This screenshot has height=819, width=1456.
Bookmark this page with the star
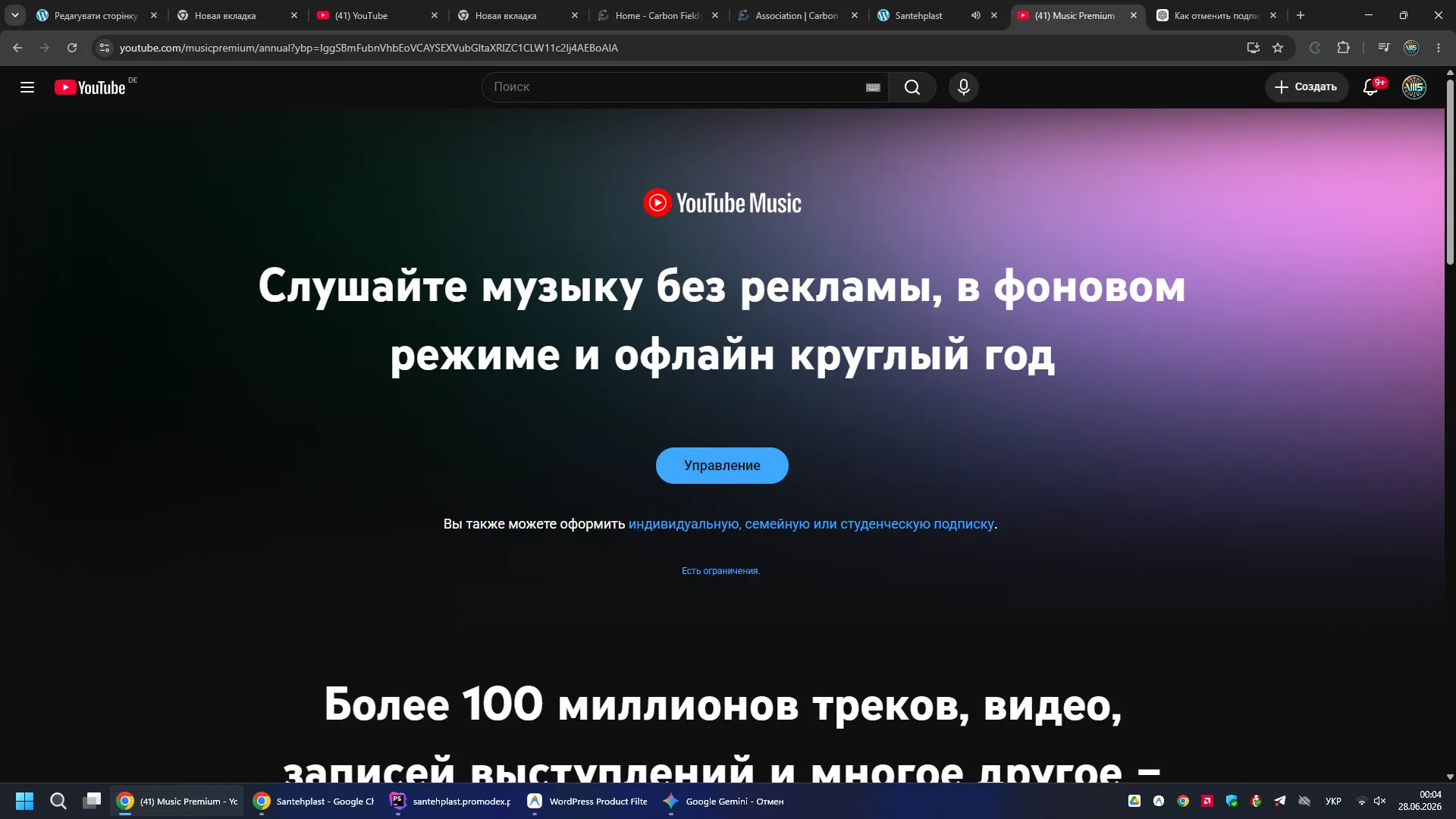point(1278,48)
